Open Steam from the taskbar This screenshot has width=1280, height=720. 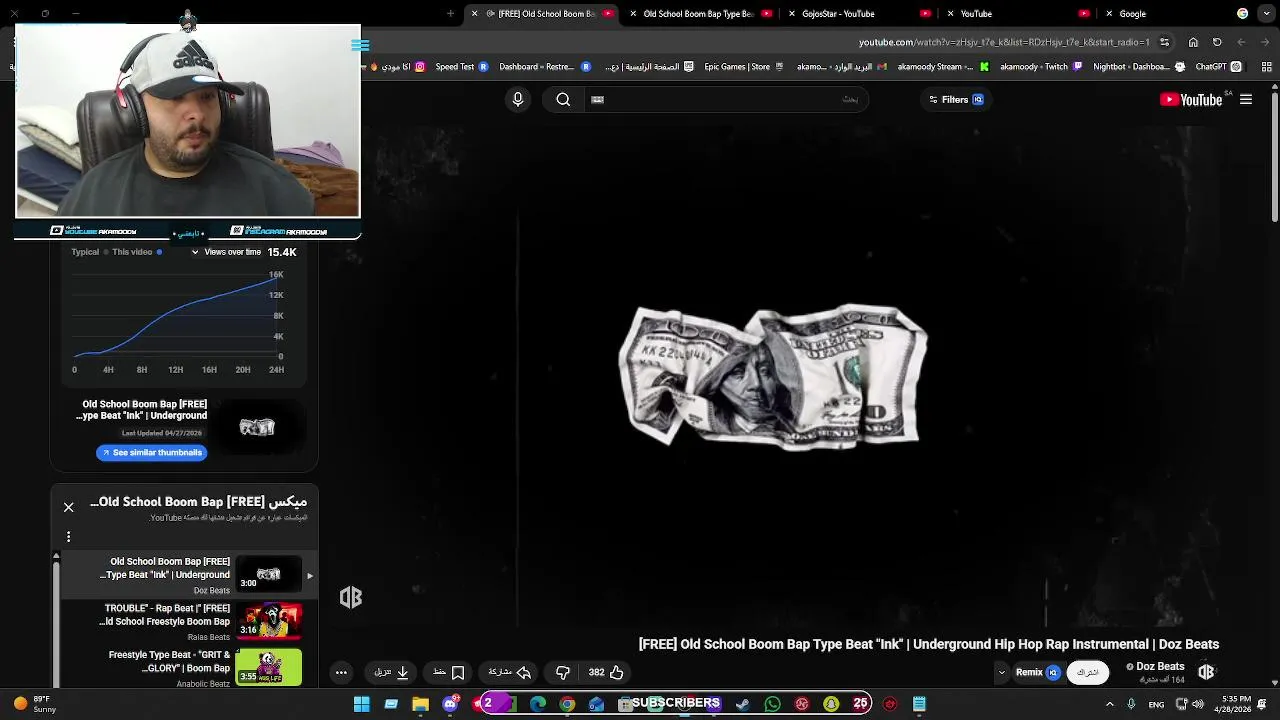(x=743, y=704)
